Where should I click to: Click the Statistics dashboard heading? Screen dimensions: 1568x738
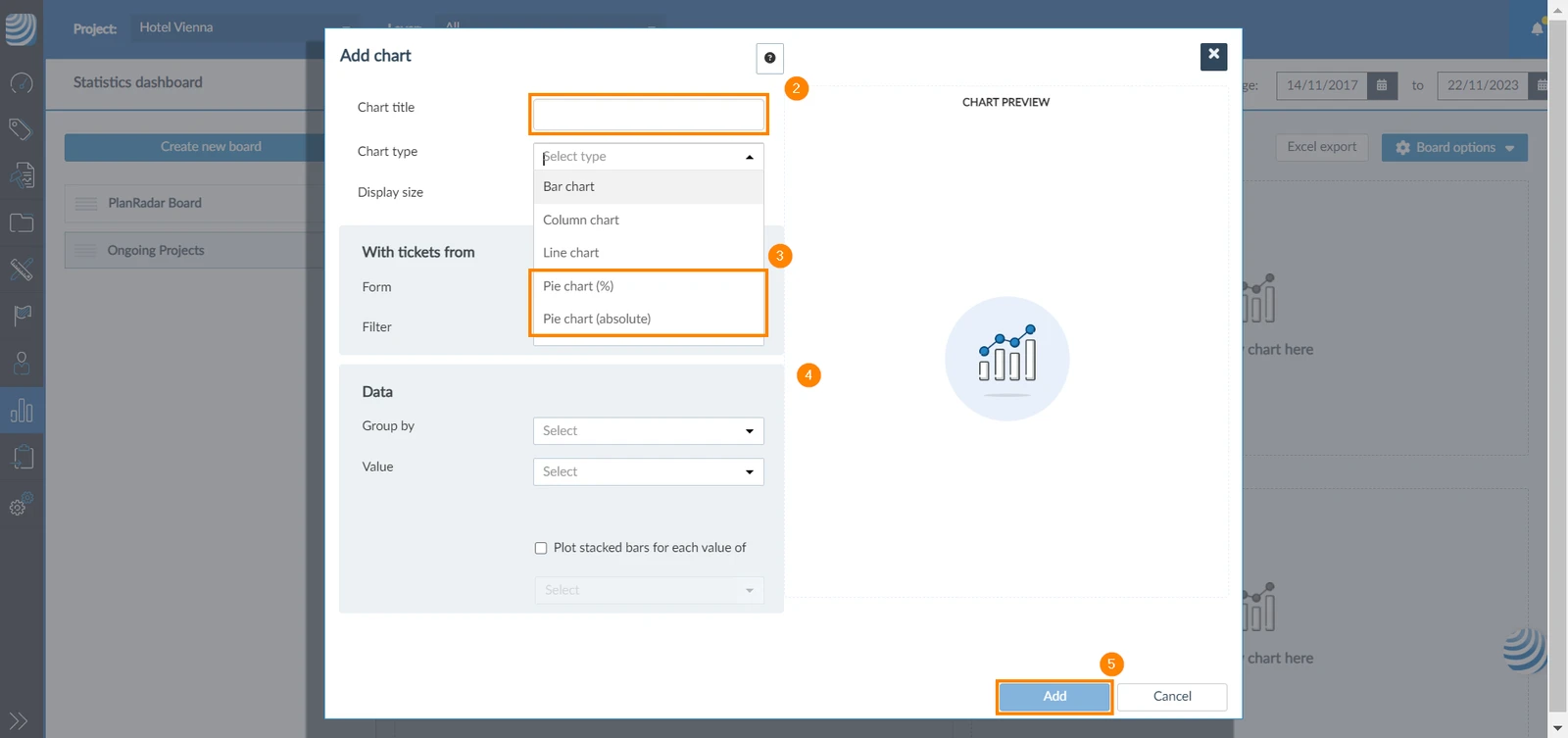pyautogui.click(x=138, y=82)
